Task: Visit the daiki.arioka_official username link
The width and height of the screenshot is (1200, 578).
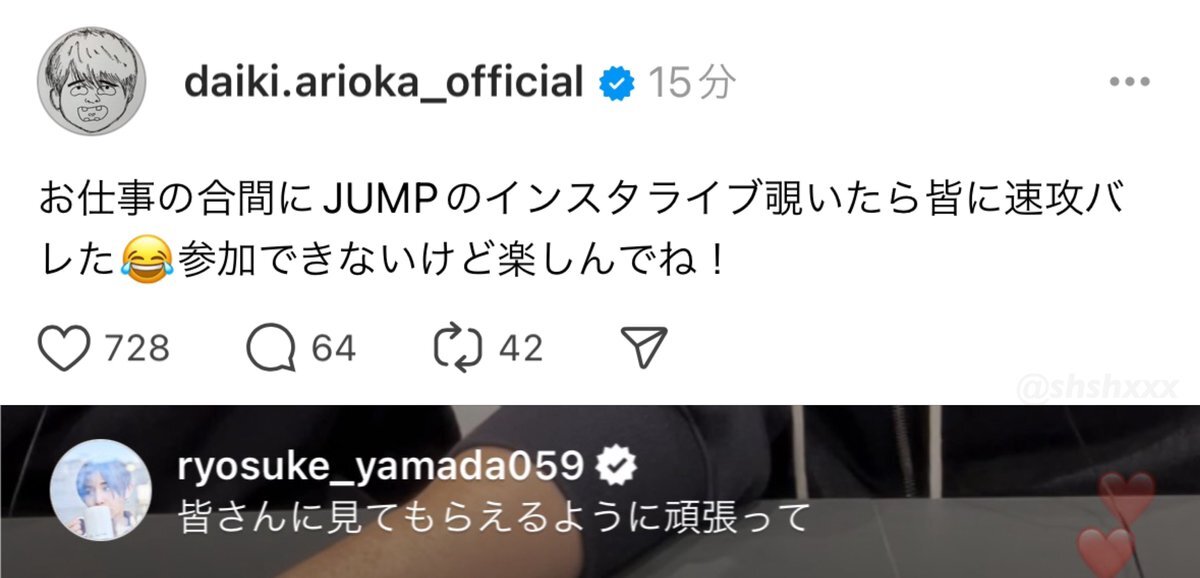Action: pyautogui.click(x=384, y=83)
